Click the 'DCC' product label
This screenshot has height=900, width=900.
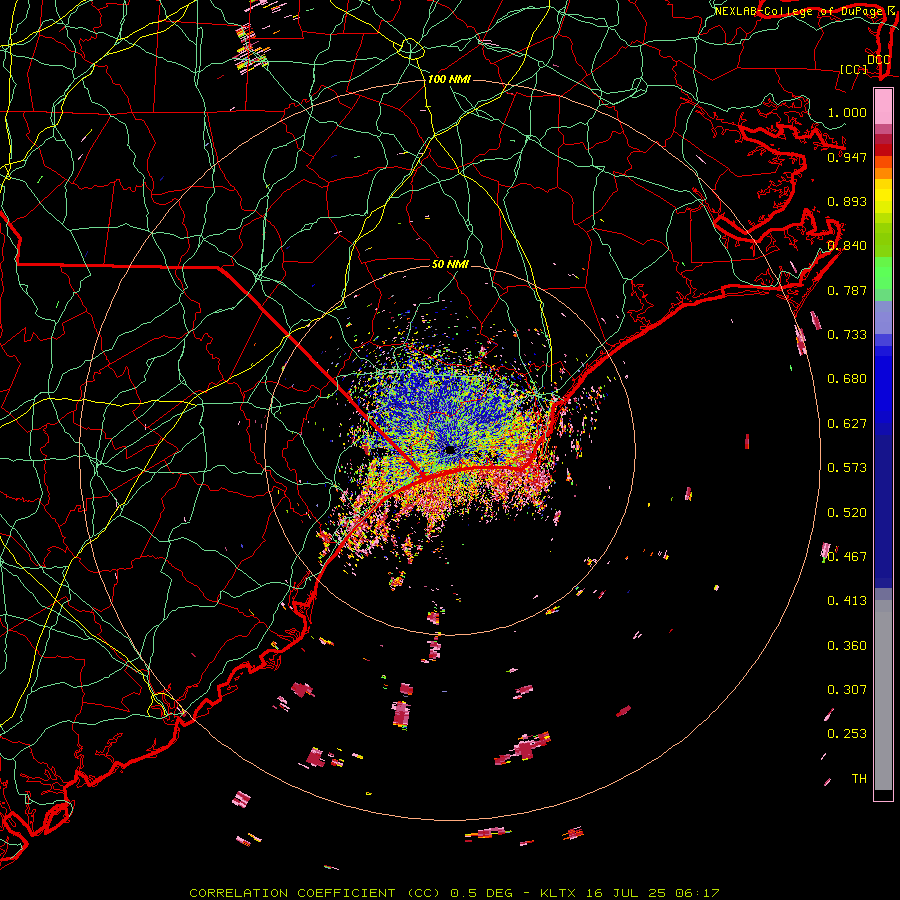(x=878, y=59)
